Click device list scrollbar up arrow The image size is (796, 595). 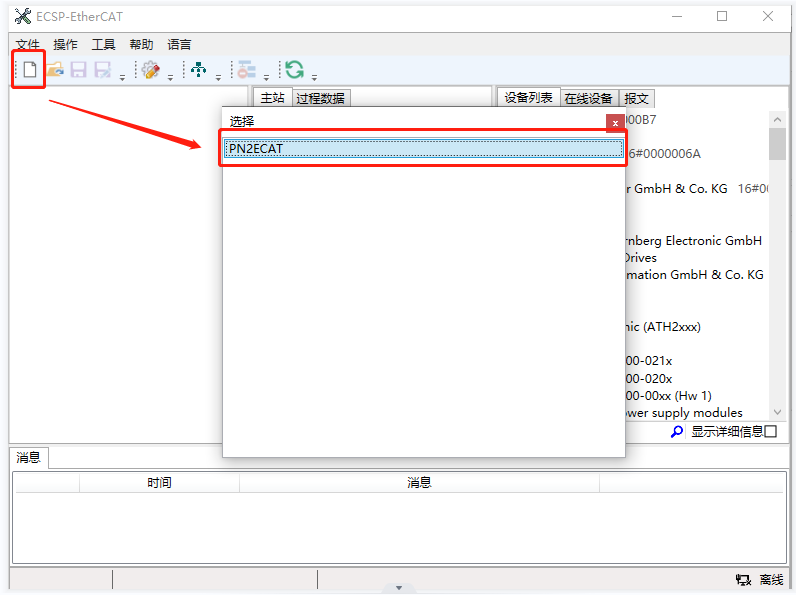[777, 120]
